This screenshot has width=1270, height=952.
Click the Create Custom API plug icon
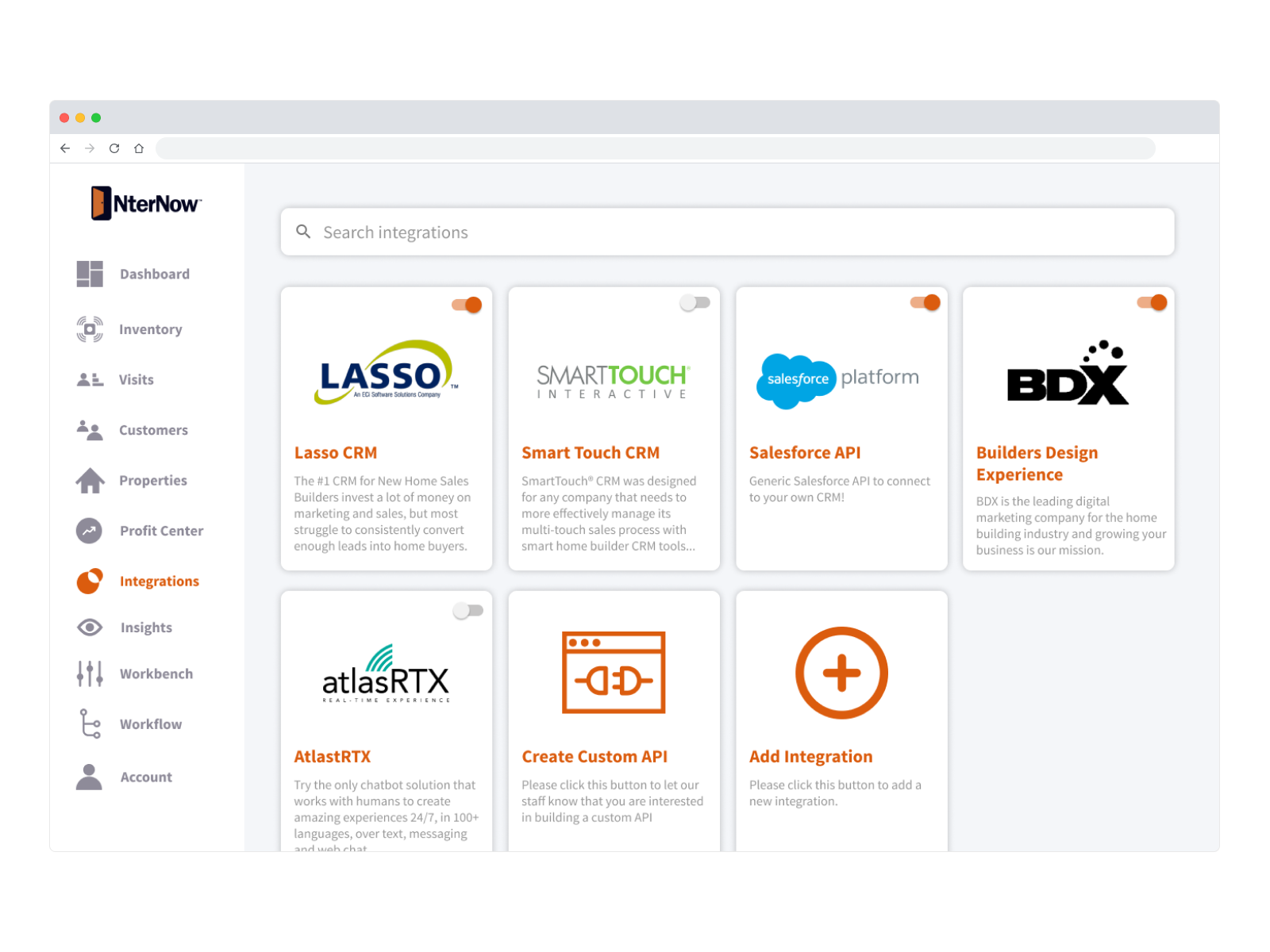pyautogui.click(x=614, y=673)
